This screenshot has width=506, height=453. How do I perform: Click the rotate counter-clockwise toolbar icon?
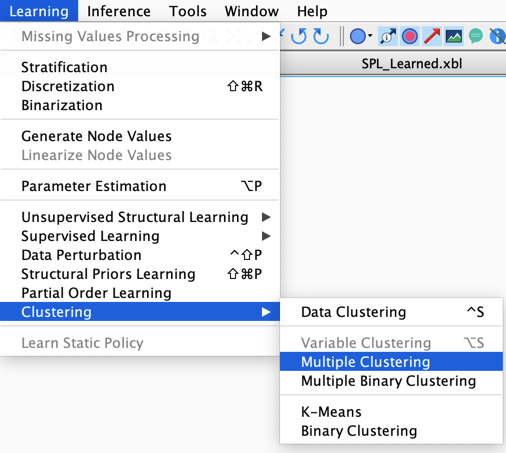coord(299,36)
